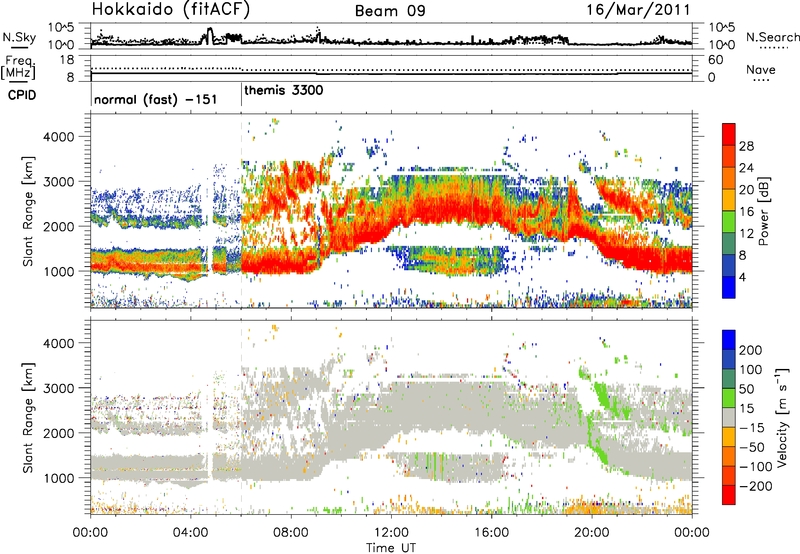800x554 pixels.
Task: Click the '20:00' time axis tick label
Action: [x=592, y=533]
